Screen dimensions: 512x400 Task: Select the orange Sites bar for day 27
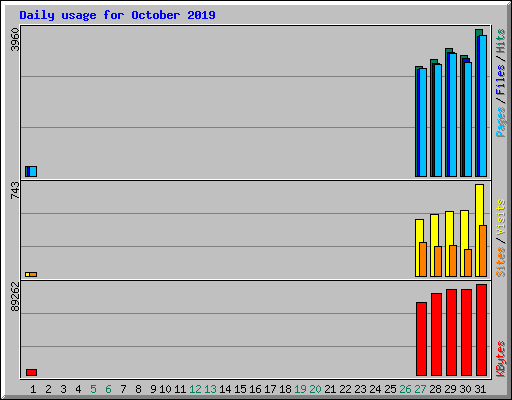[x=423, y=259]
